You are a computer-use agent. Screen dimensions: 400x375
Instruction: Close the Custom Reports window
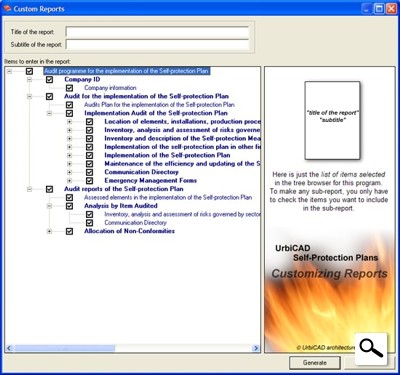[391, 9]
